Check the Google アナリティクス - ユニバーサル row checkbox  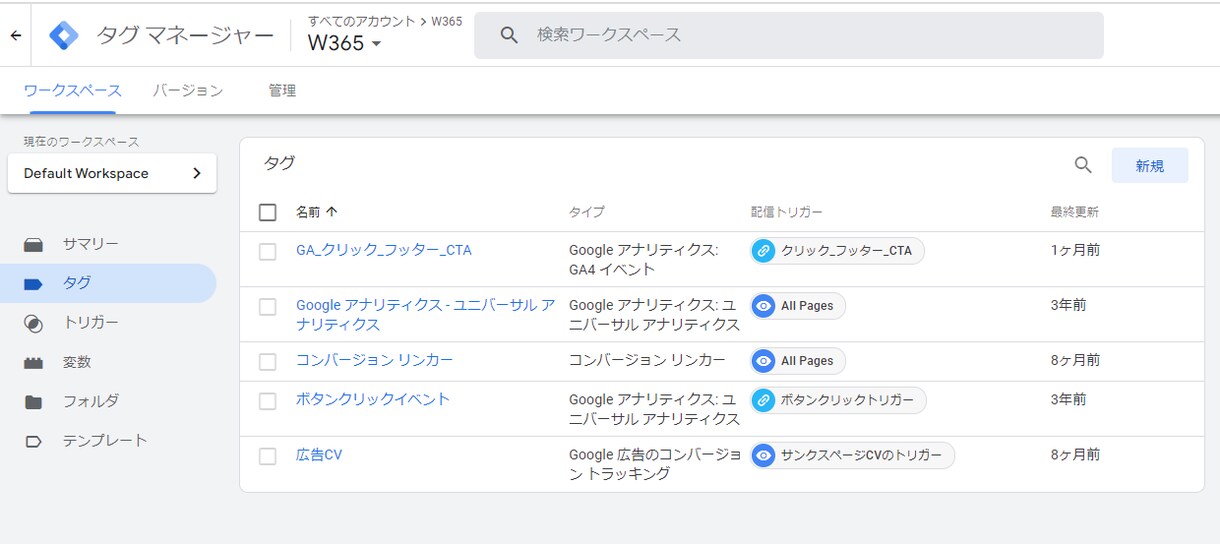point(267,306)
